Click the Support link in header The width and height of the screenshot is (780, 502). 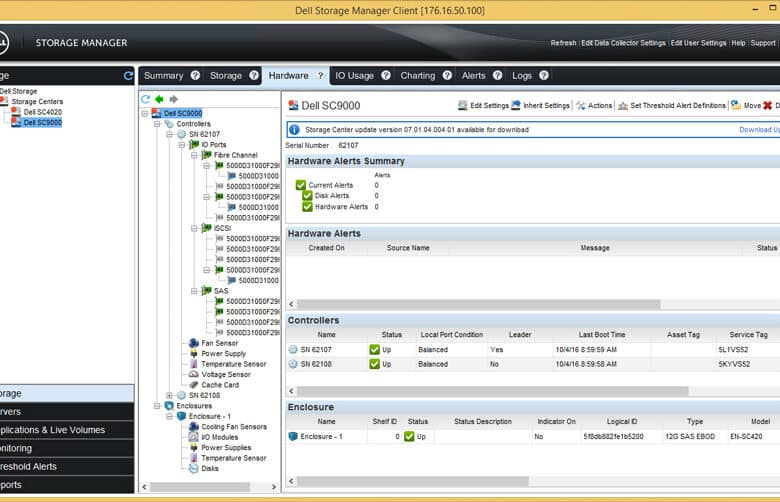(763, 43)
